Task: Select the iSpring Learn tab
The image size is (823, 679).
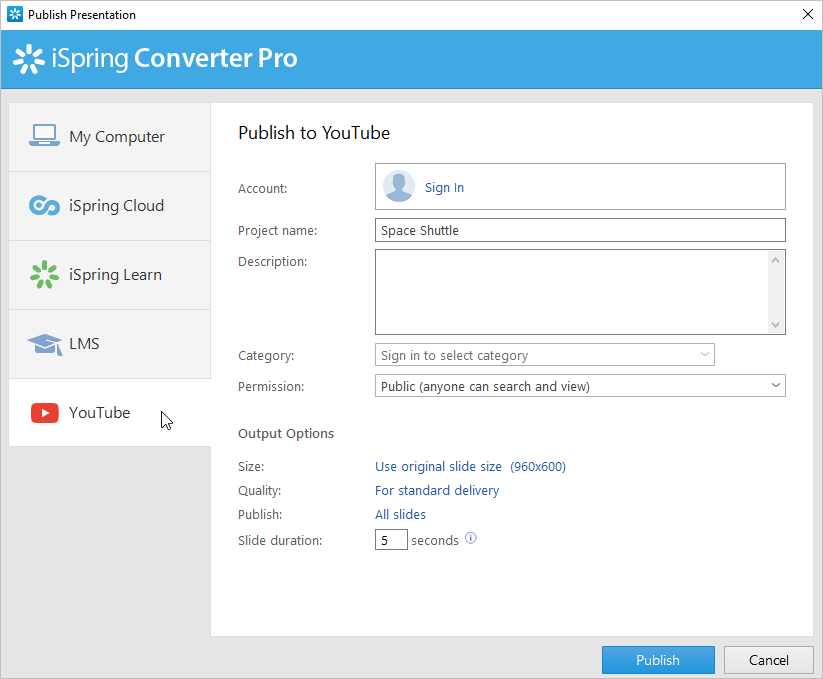Action: click(110, 275)
